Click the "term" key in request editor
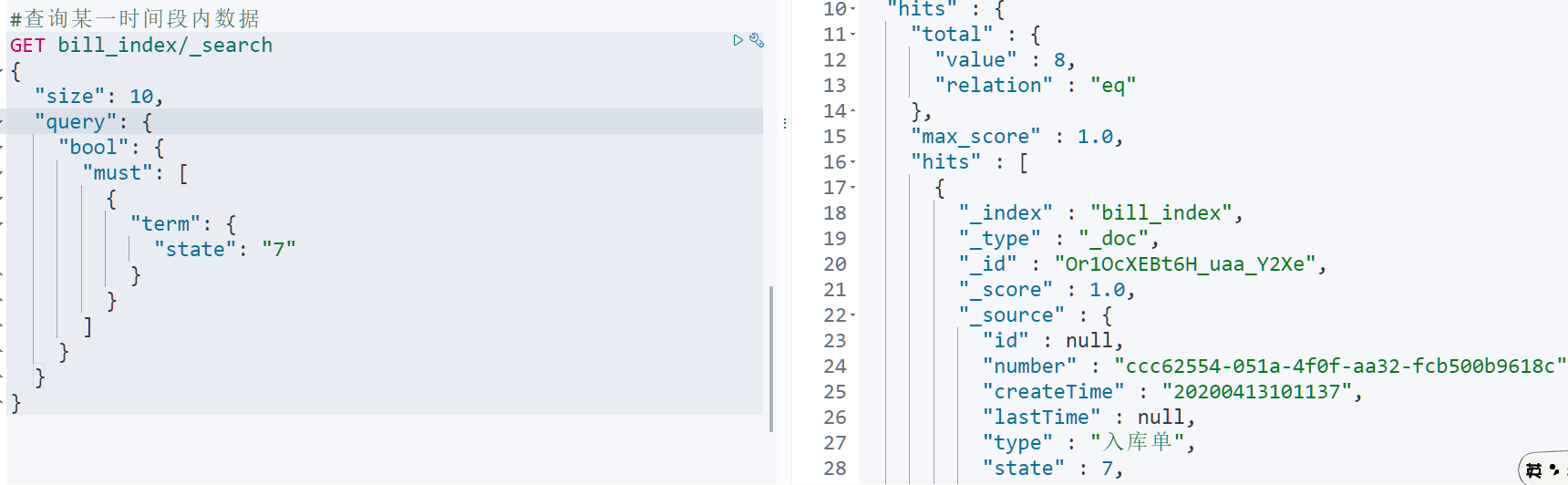 click(165, 224)
